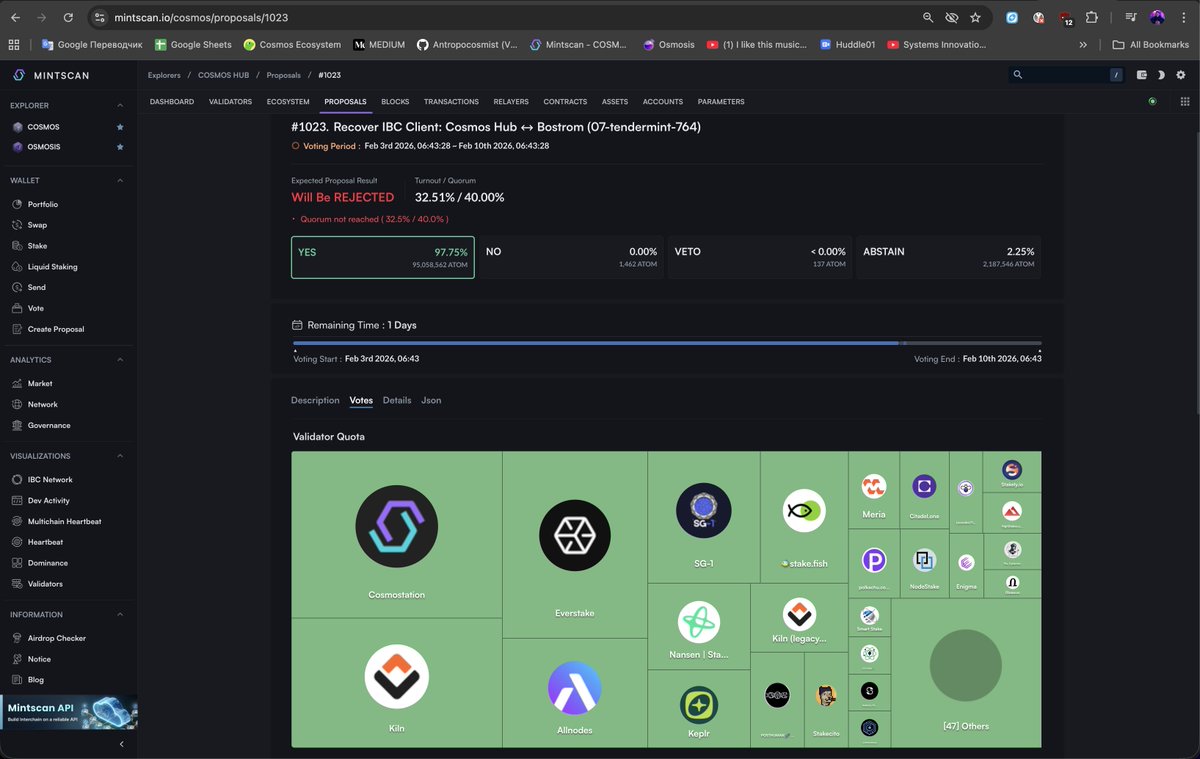This screenshot has width=1200, height=759.
Task: Open the Send icon in sidebar
Action: coord(18,287)
